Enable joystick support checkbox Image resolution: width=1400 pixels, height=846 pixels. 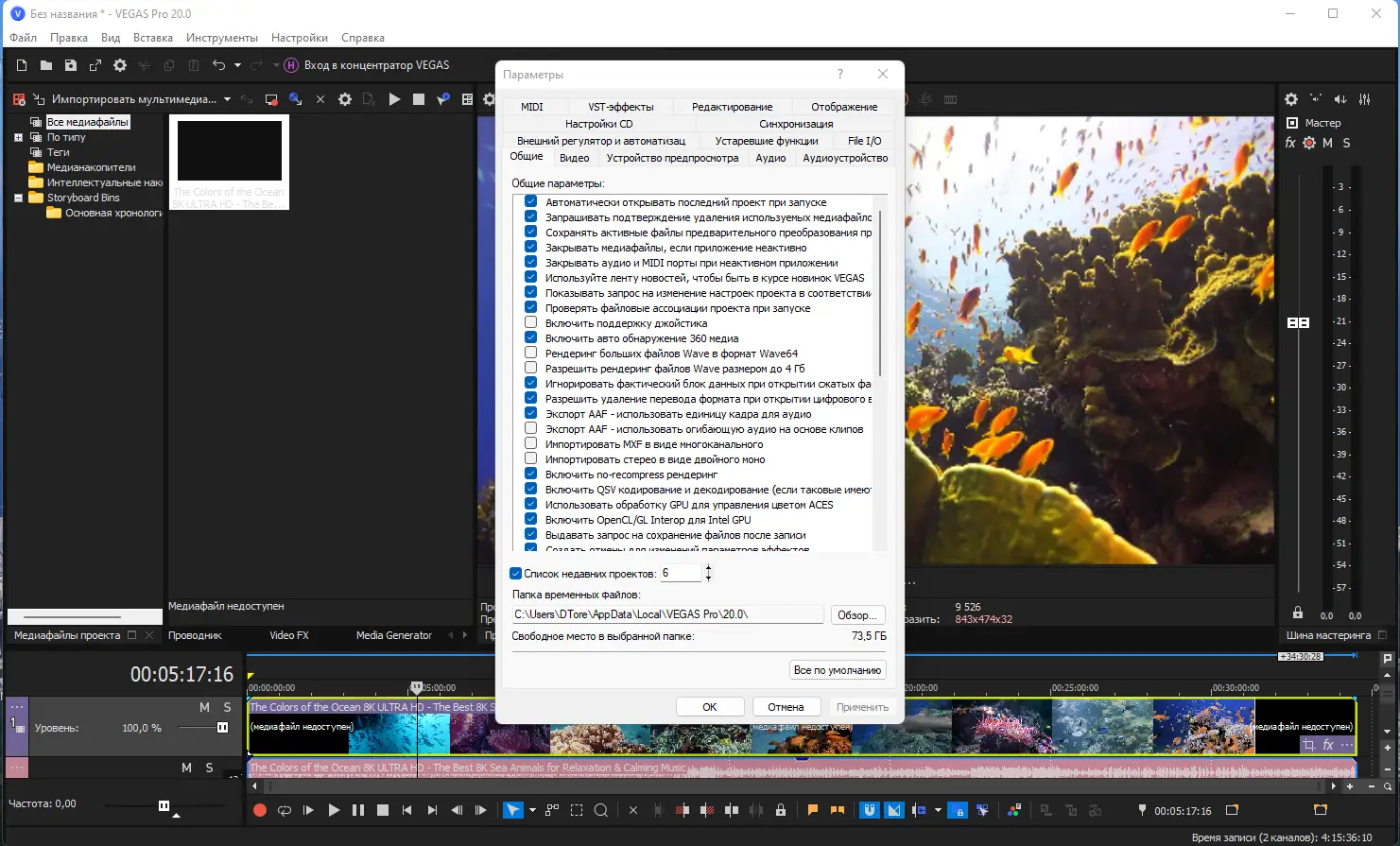[531, 323]
